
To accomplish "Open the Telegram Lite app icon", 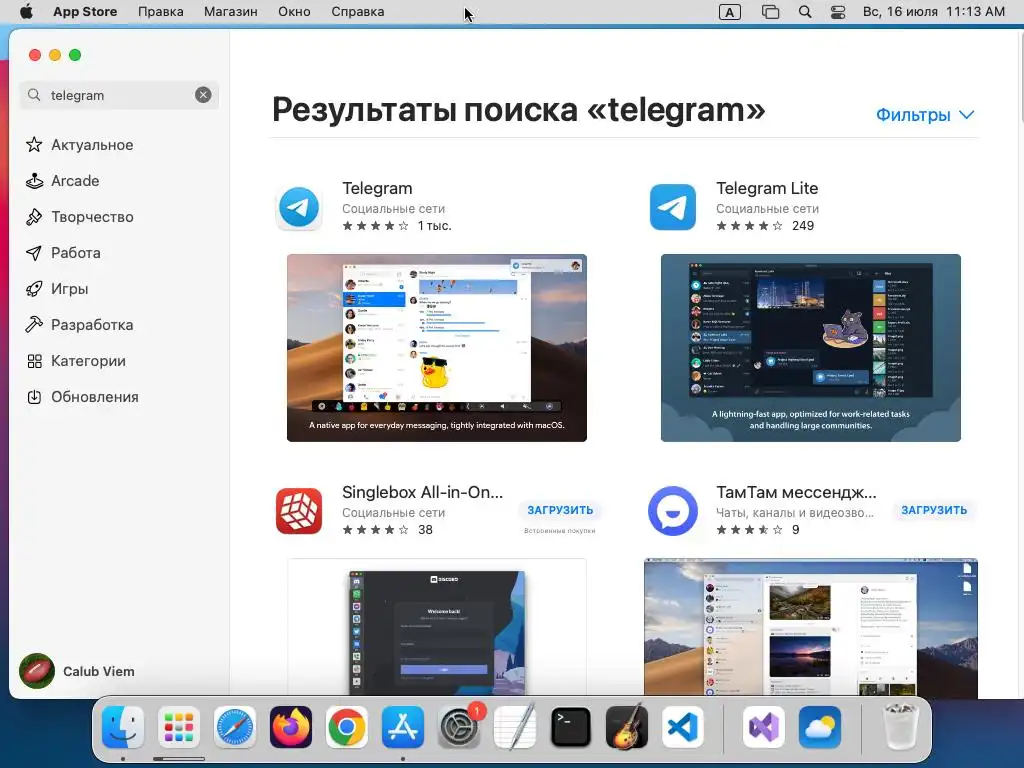I will point(673,207).
